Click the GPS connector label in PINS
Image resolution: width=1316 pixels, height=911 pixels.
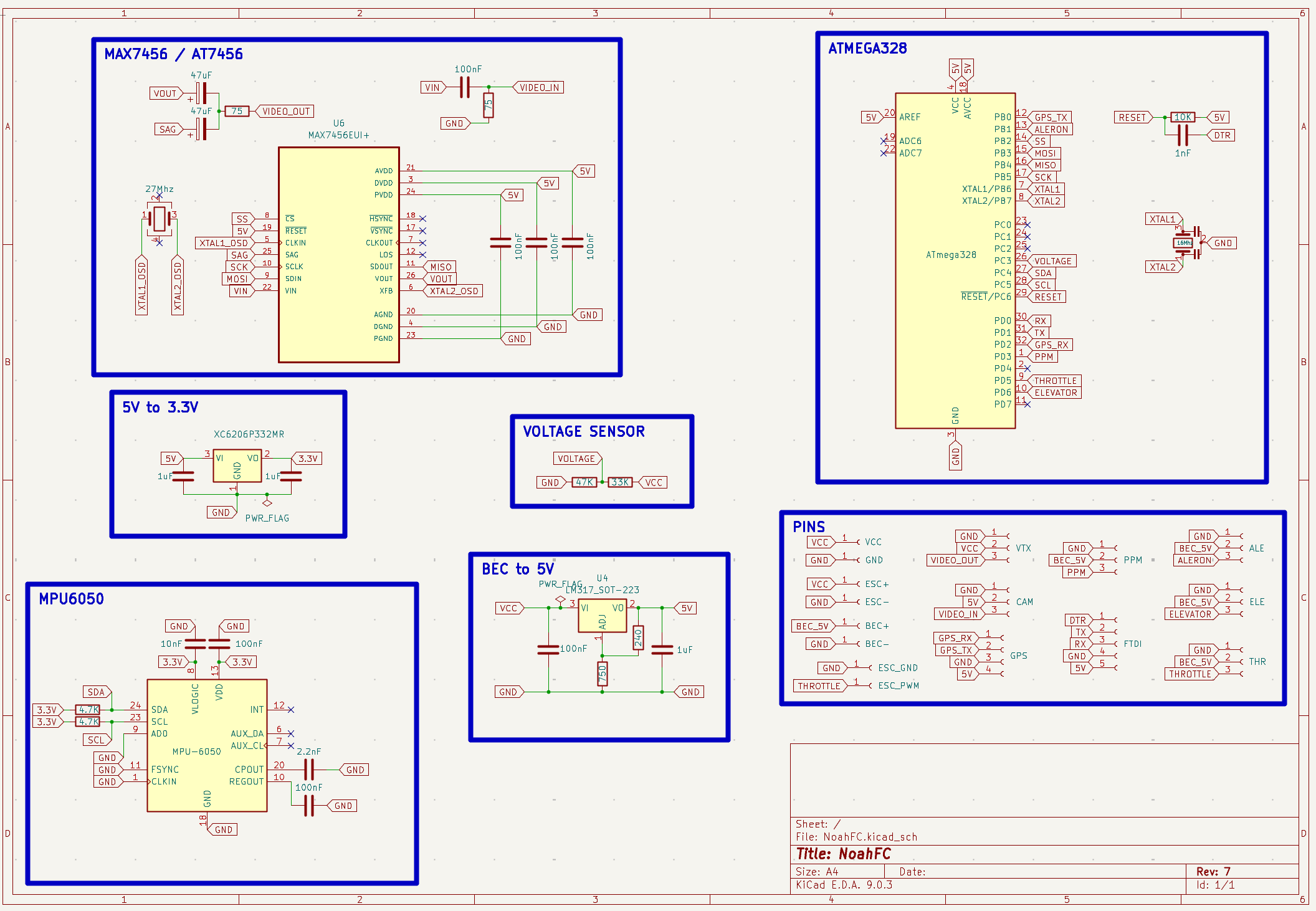1019,656
